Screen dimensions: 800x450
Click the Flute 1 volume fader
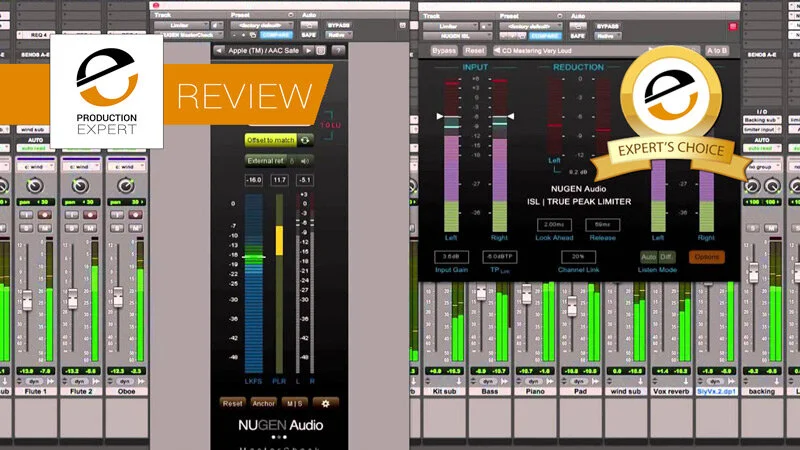[x=27, y=299]
